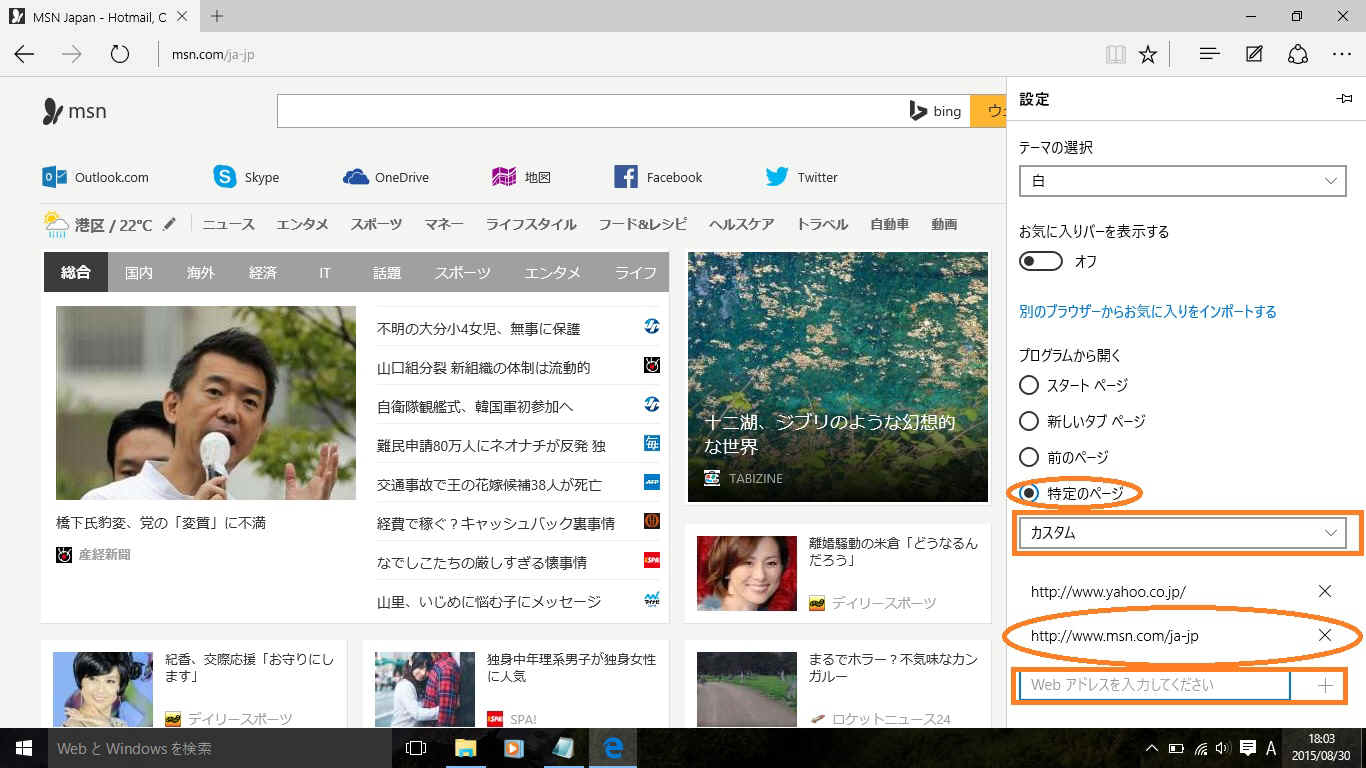Image resolution: width=1366 pixels, height=768 pixels.
Task: Expand the テーマの選択 dropdown showing 白
Action: pos(1182,181)
